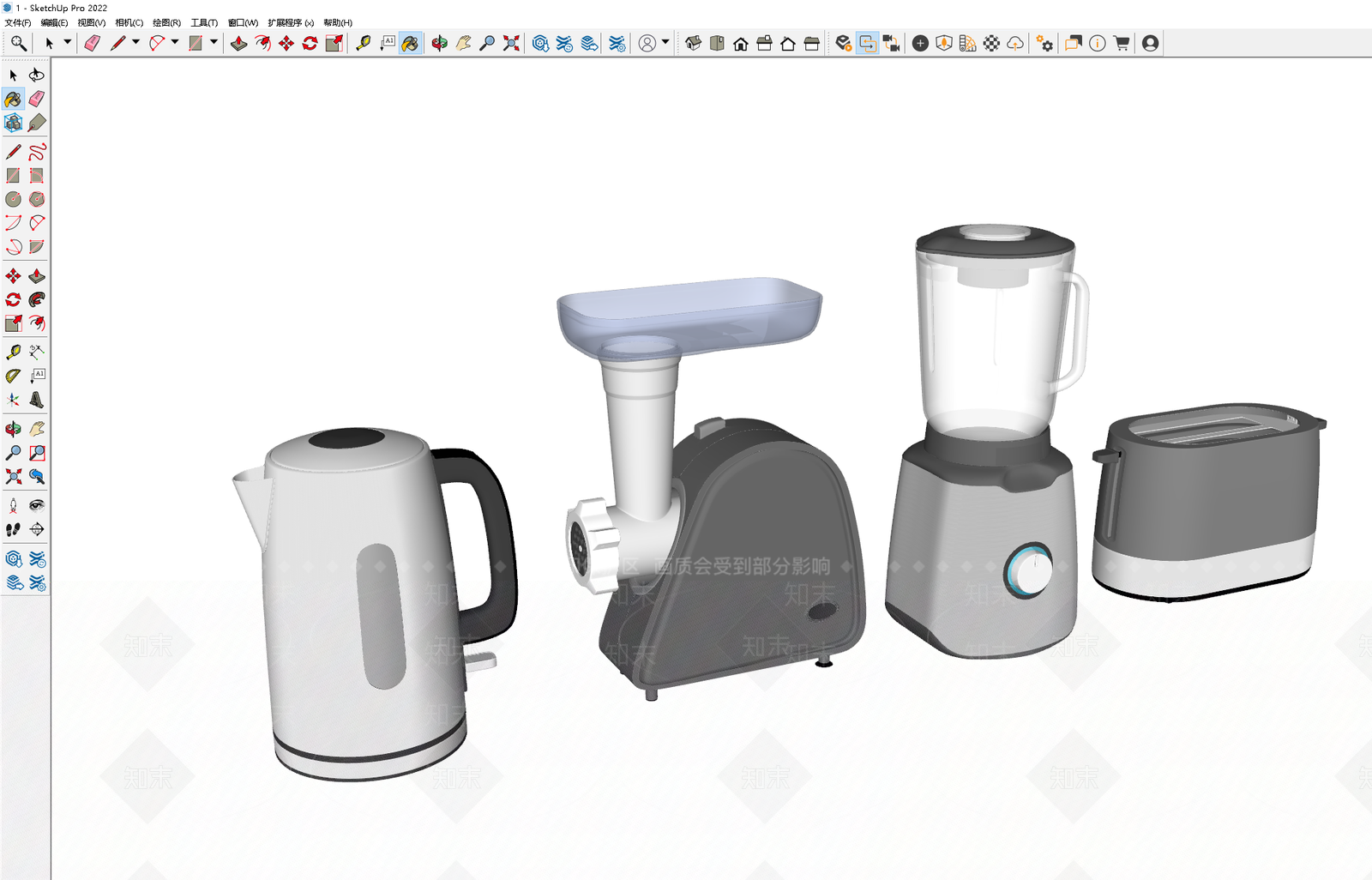This screenshot has width=1372, height=880.
Task: Toggle the highlighted orange swap-arrows toolbar button
Action: pos(868,43)
